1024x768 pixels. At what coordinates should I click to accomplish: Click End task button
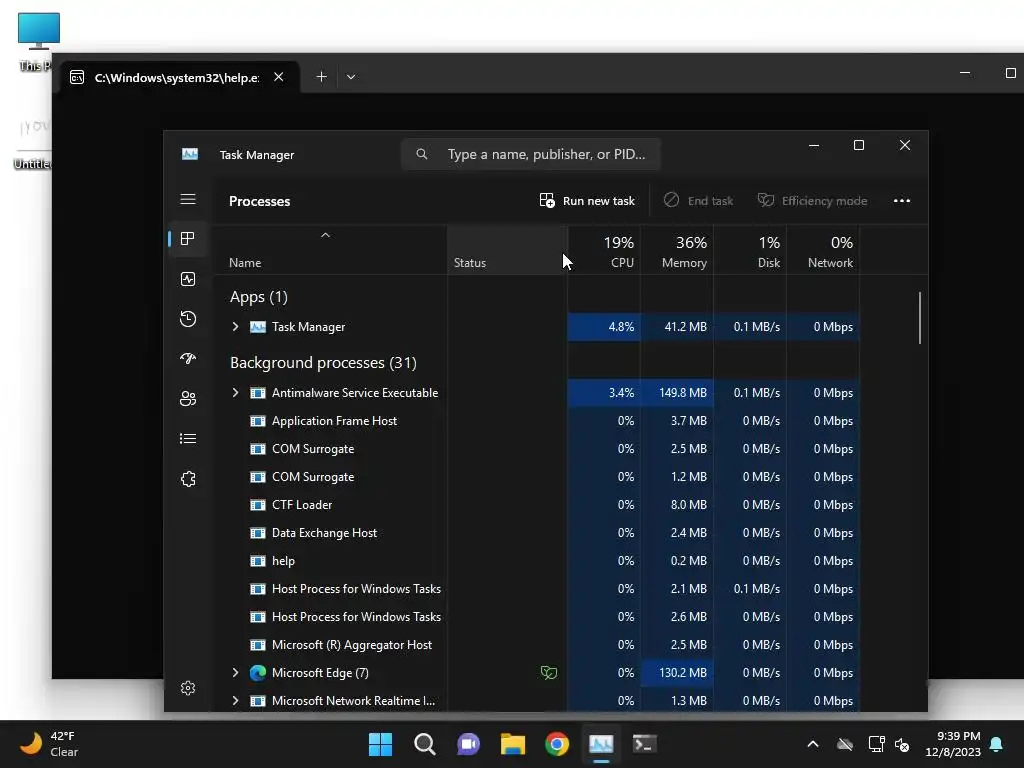pos(698,200)
